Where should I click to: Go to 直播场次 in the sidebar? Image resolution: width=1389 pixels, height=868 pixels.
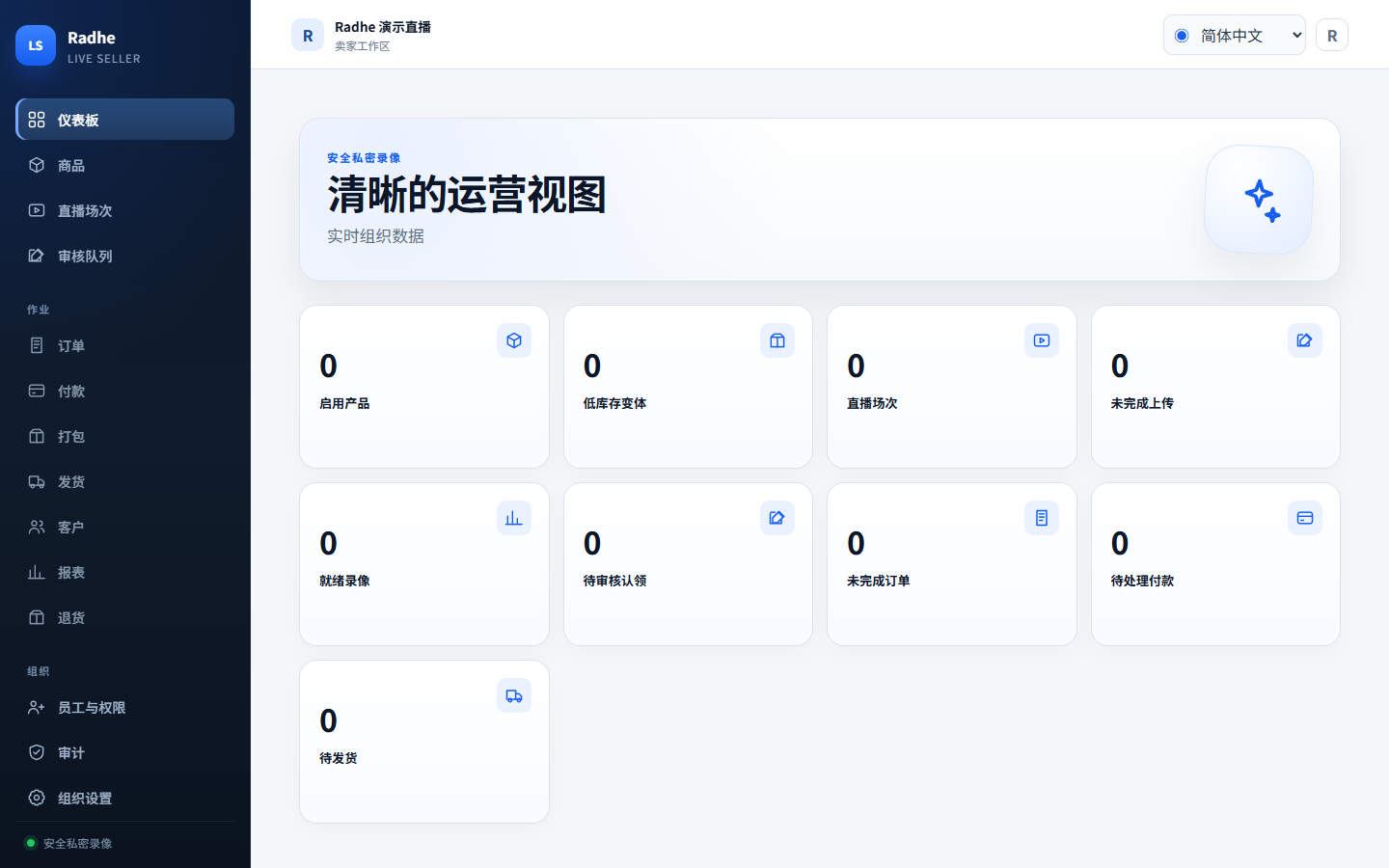(125, 210)
